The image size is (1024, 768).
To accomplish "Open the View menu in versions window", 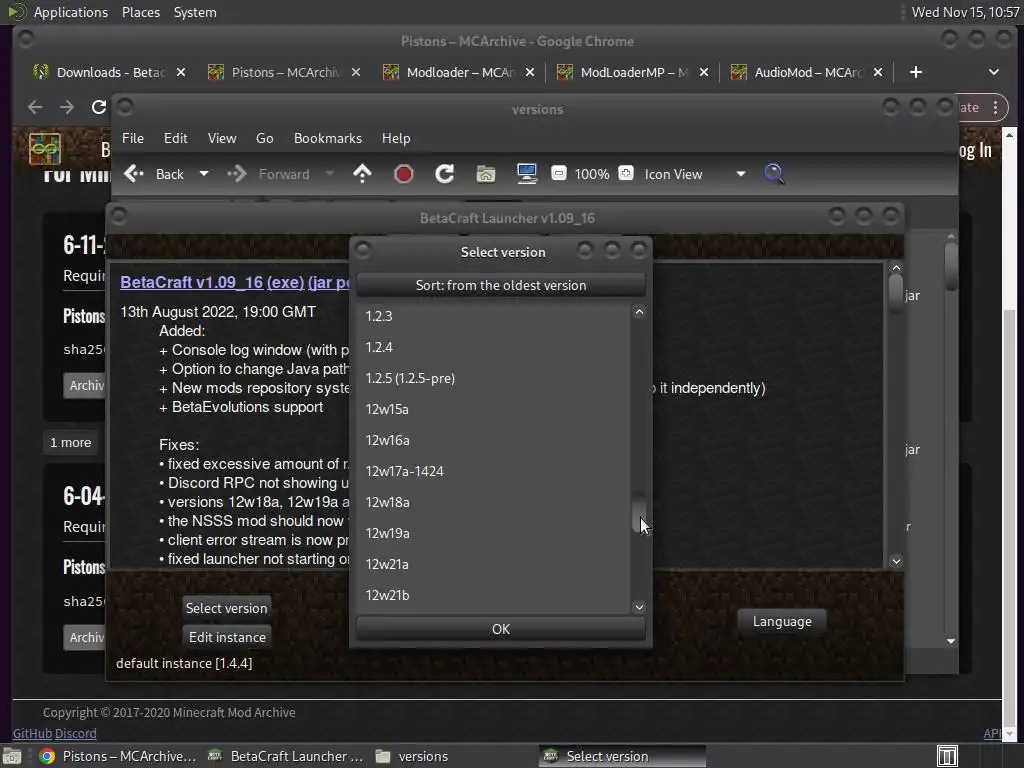I will (222, 138).
